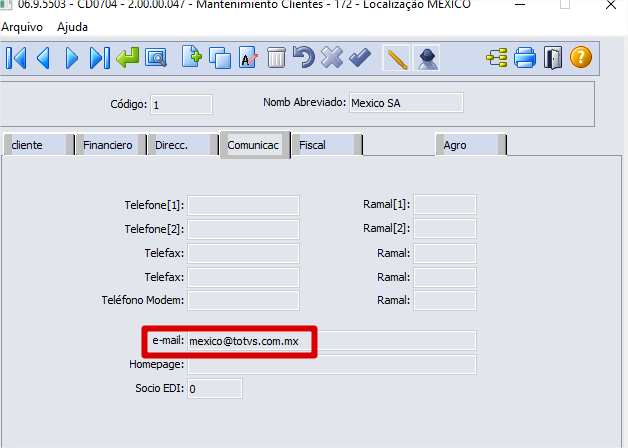The image size is (628, 448).
Task: Exit using the door icon
Action: 553,58
